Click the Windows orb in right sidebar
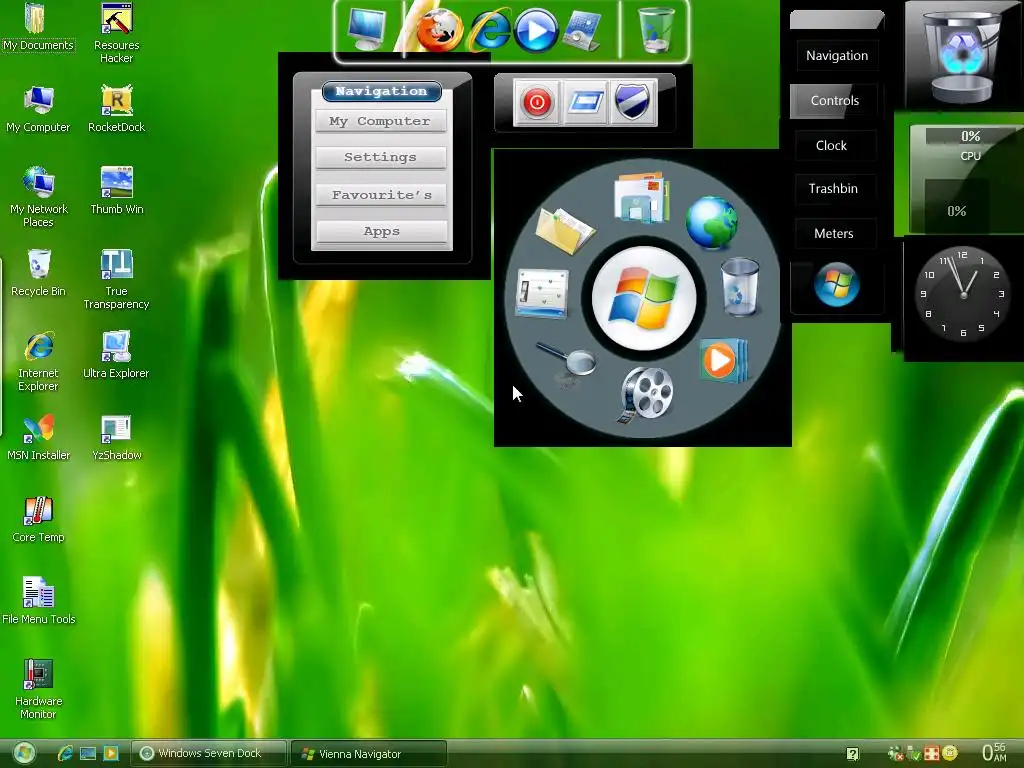This screenshot has height=768, width=1024. 837,285
